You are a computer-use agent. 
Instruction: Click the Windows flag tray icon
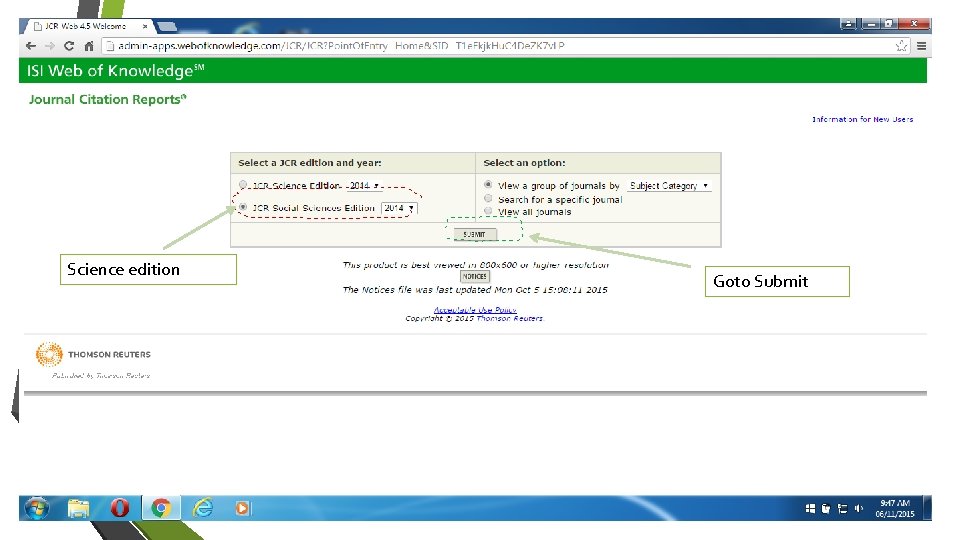click(x=810, y=508)
